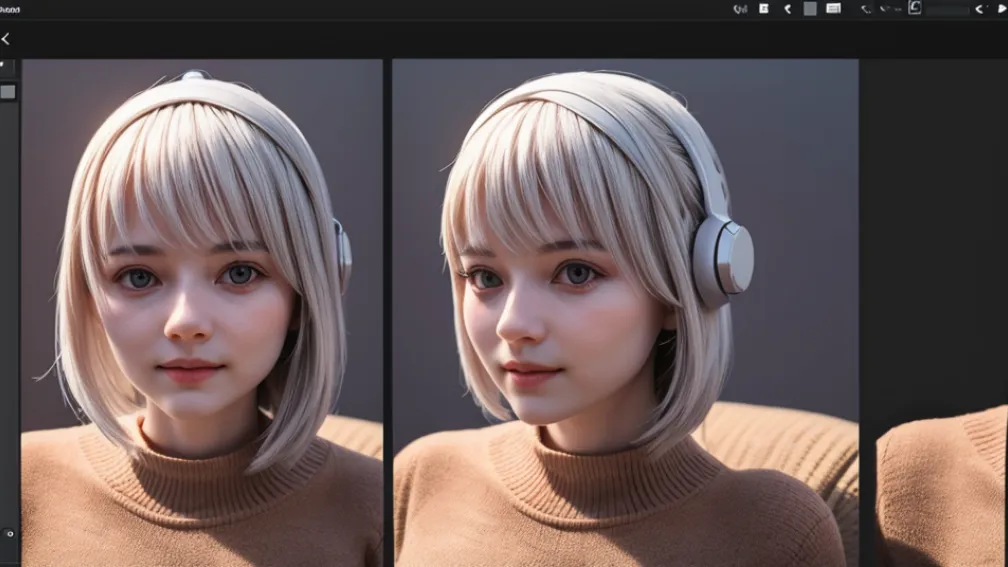Click the small circle icon at the sidebar bottom

9,534
